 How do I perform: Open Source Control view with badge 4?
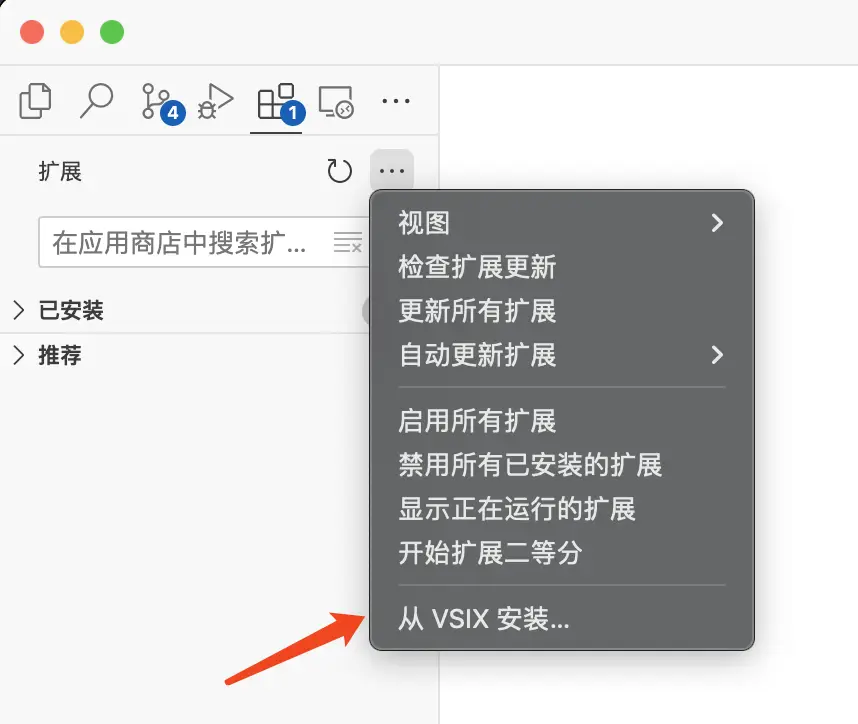tap(158, 102)
